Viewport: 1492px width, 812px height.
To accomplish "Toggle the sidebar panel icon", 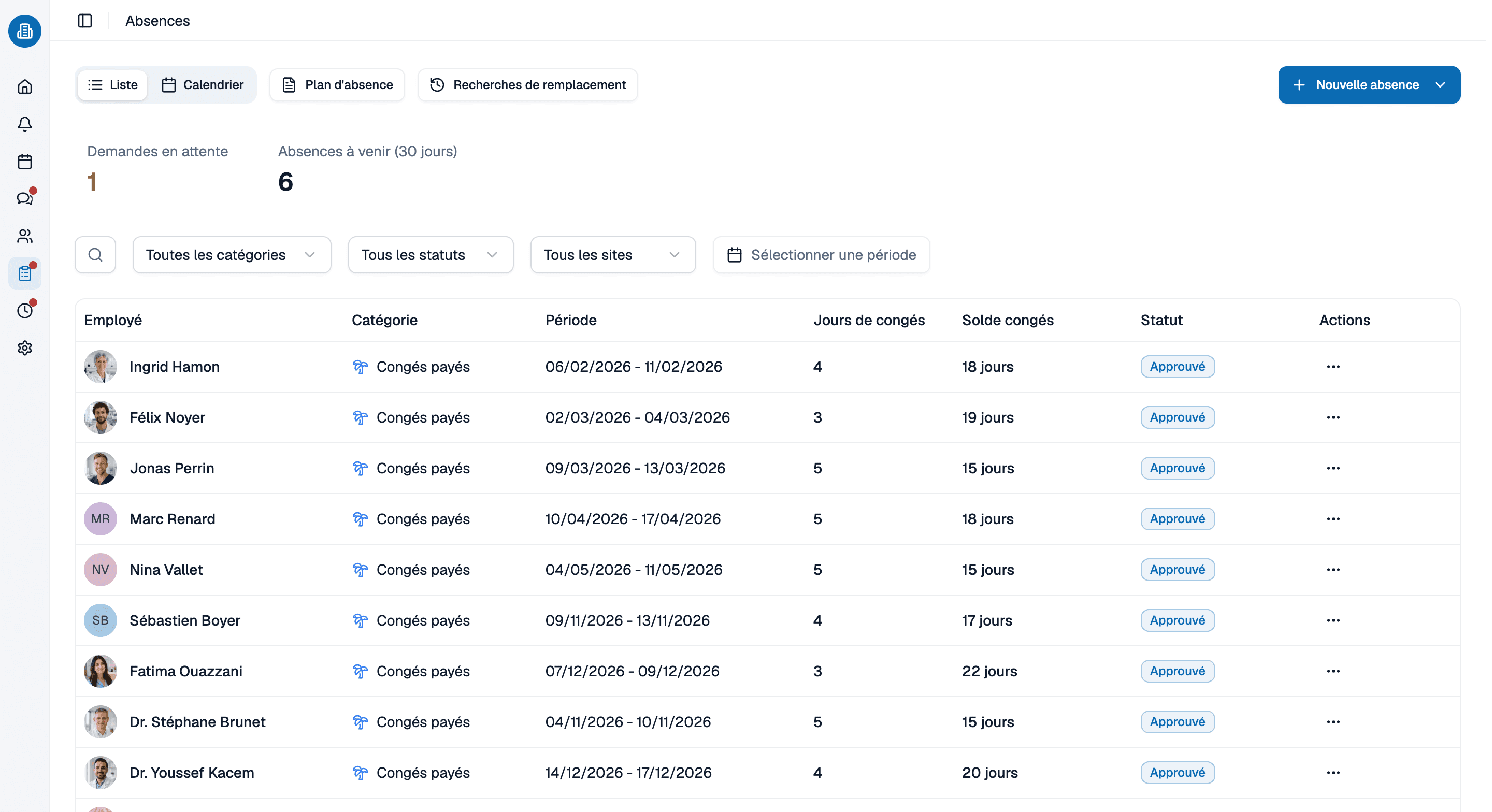I will 85,21.
